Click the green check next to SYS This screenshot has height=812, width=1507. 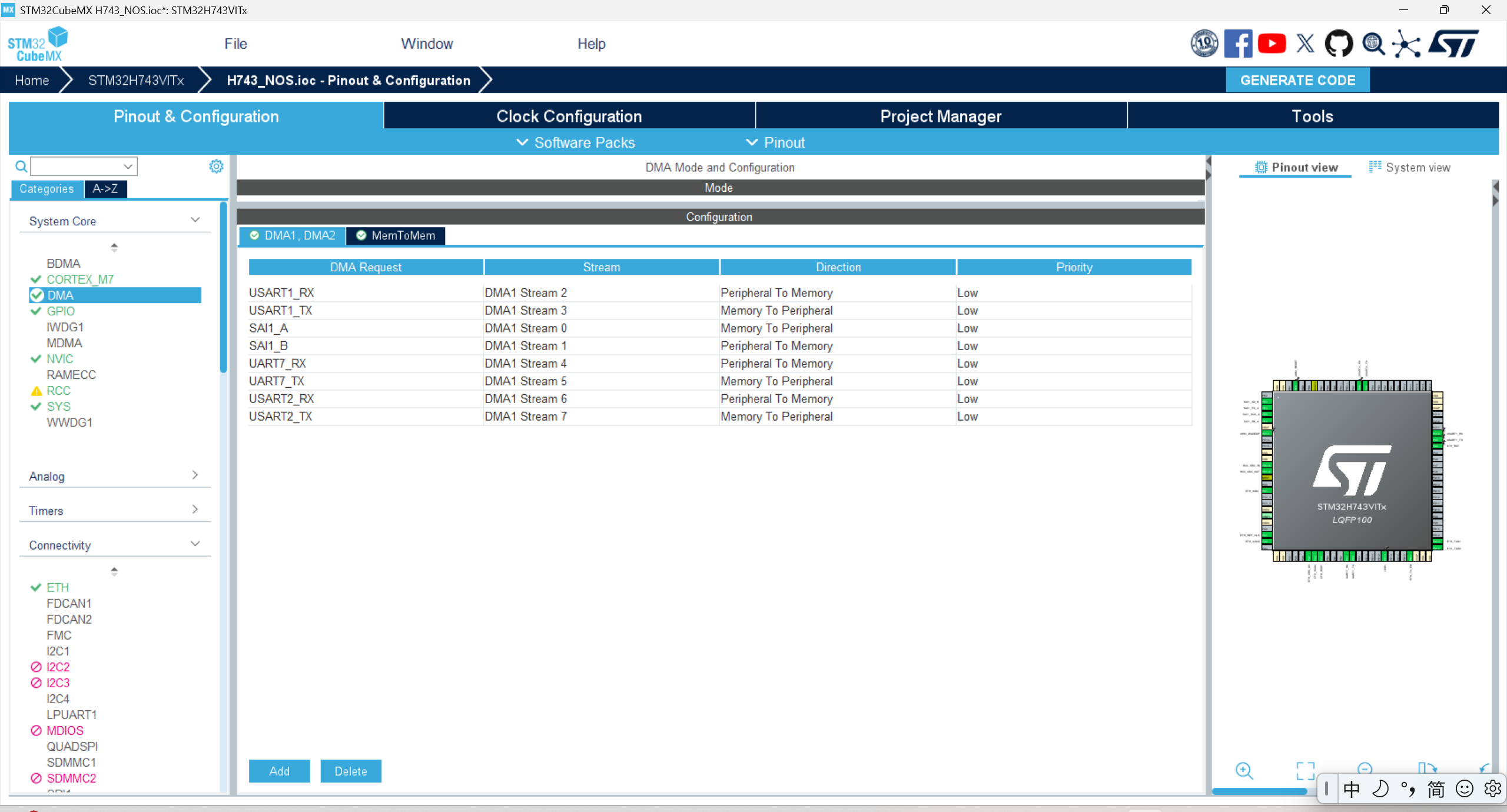[36, 407]
